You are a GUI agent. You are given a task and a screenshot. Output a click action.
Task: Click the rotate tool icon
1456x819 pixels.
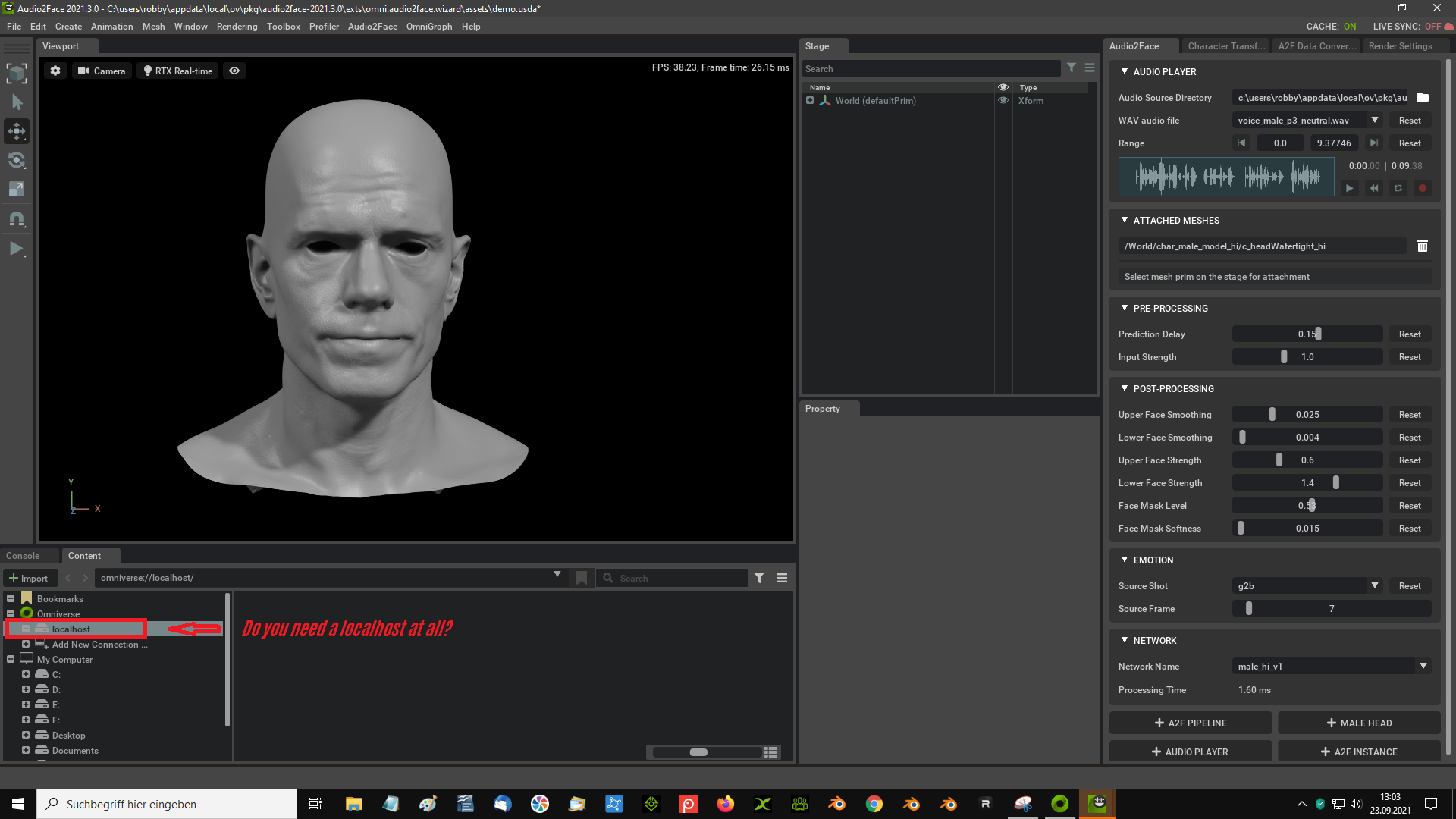click(x=16, y=160)
